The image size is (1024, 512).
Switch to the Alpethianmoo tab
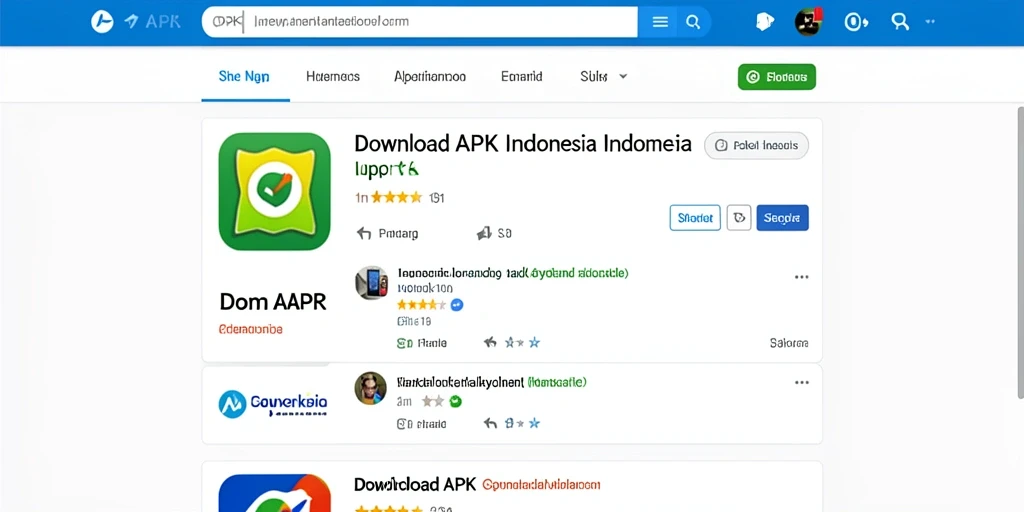pos(430,76)
